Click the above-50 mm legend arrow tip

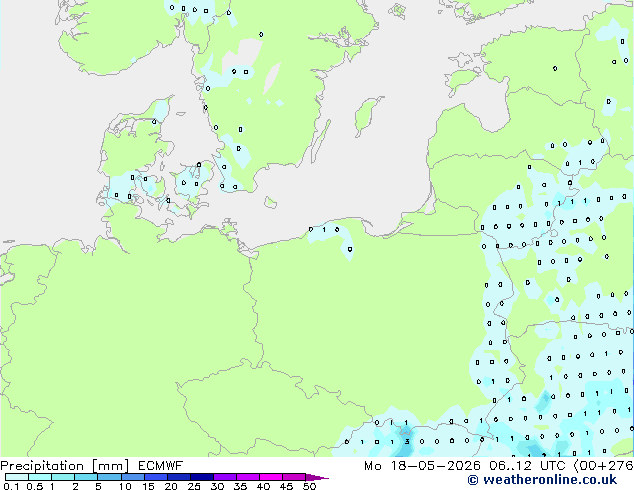(317, 477)
